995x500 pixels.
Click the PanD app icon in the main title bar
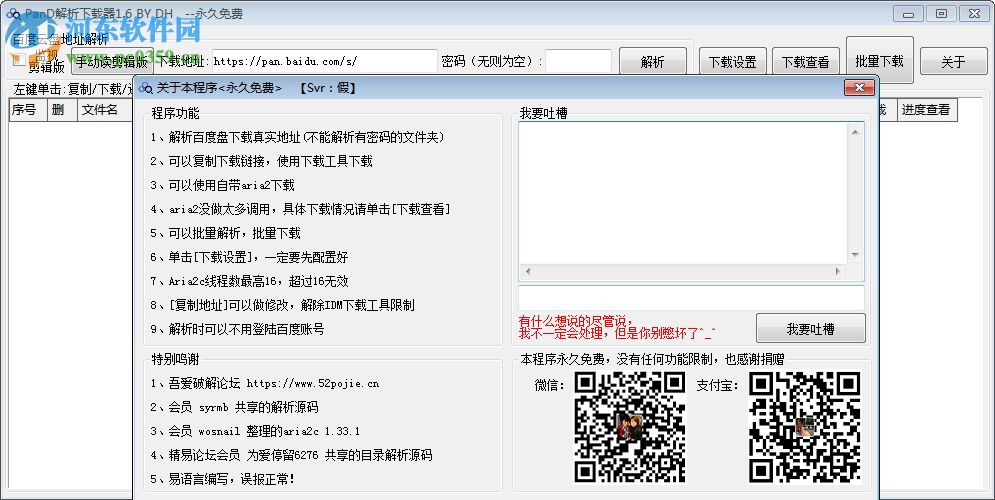click(13, 13)
